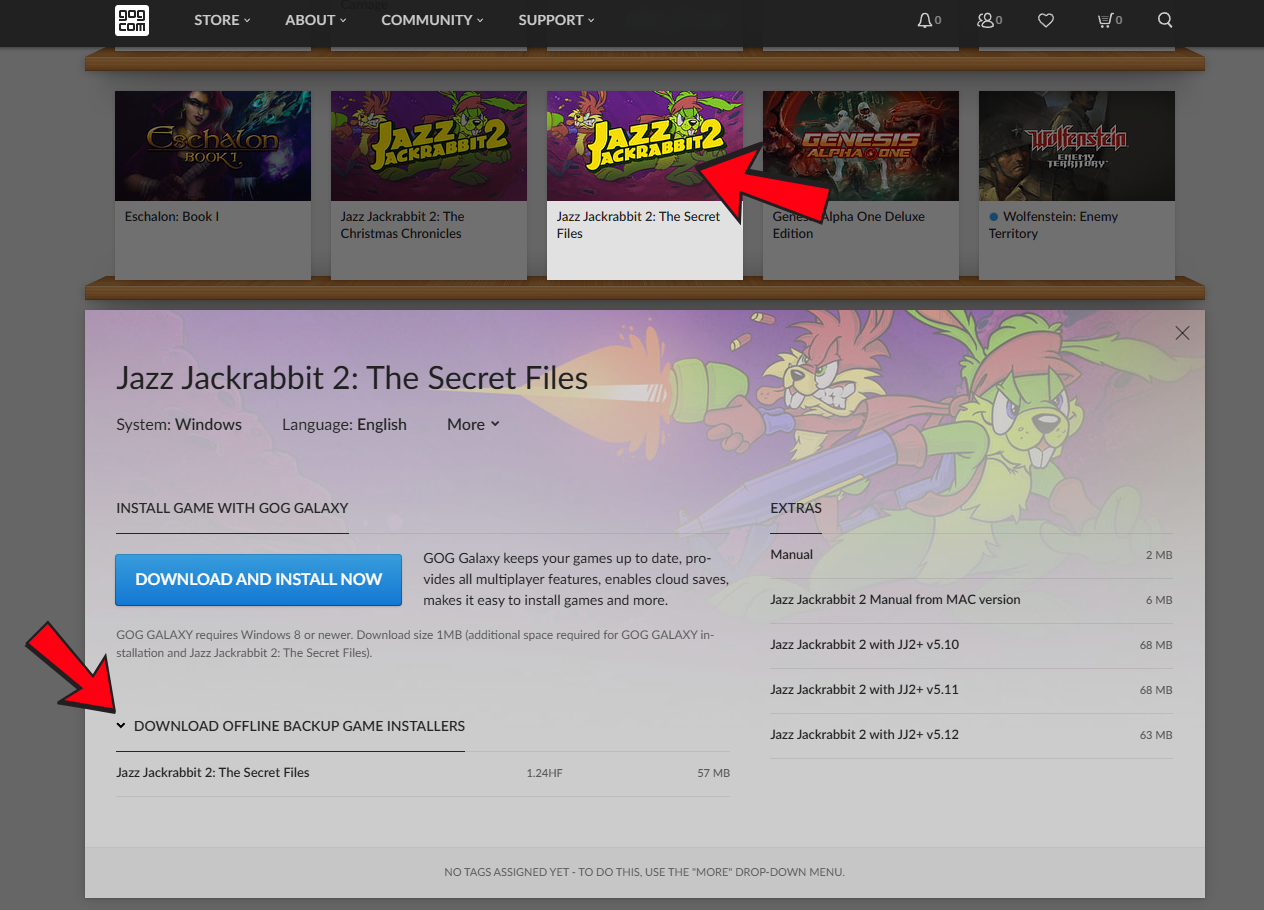The height and width of the screenshot is (910, 1264).
Task: Open the SUPPORT menu
Action: click(x=556, y=20)
